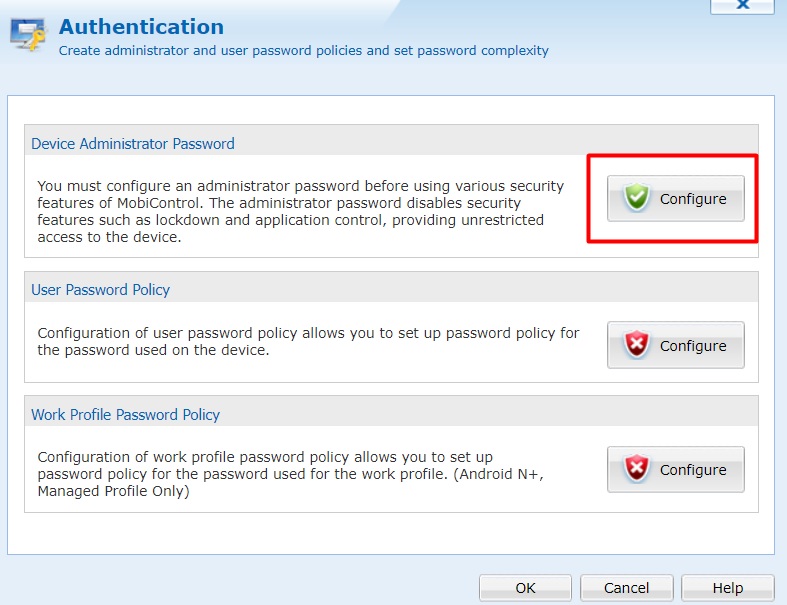Configure the Device Administrator Password
The height and width of the screenshot is (605, 787).
[675, 198]
